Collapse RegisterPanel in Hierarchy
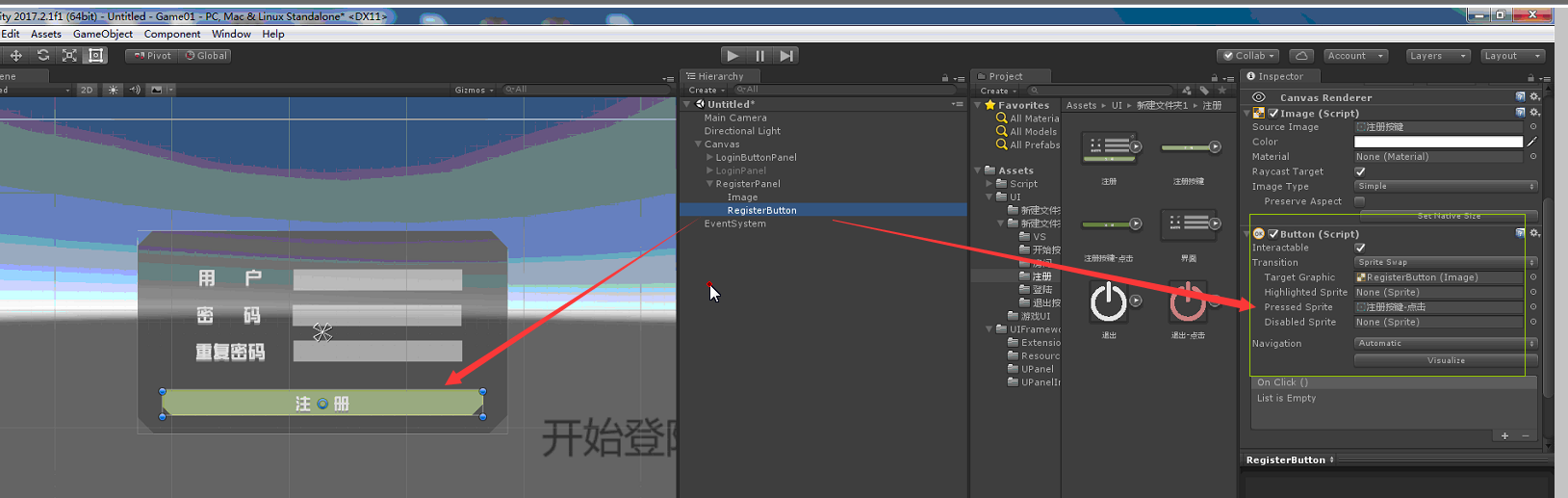1568x498 pixels. 710,184
